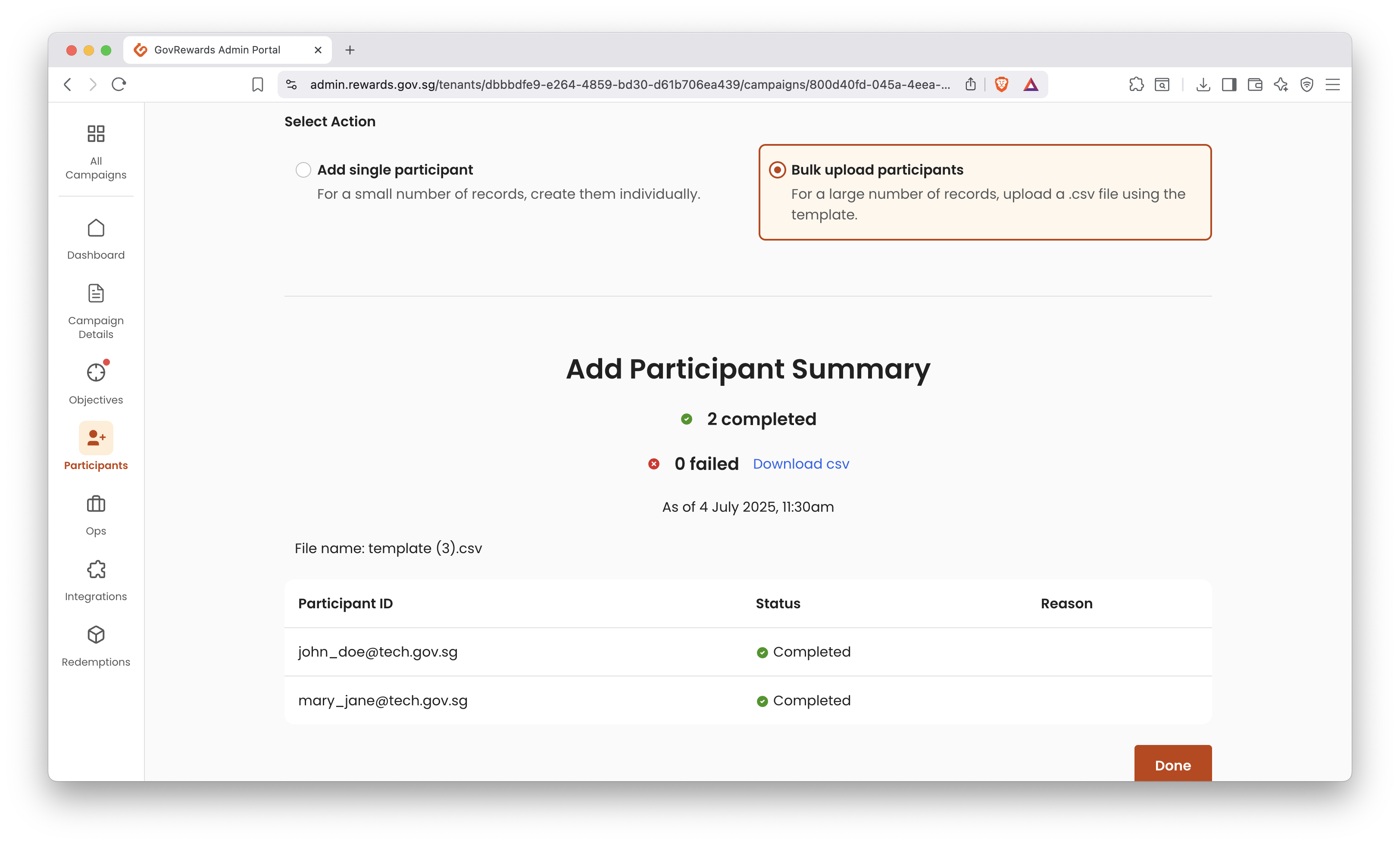Open a new browser tab
Image resolution: width=1400 pixels, height=845 pixels.
point(350,50)
